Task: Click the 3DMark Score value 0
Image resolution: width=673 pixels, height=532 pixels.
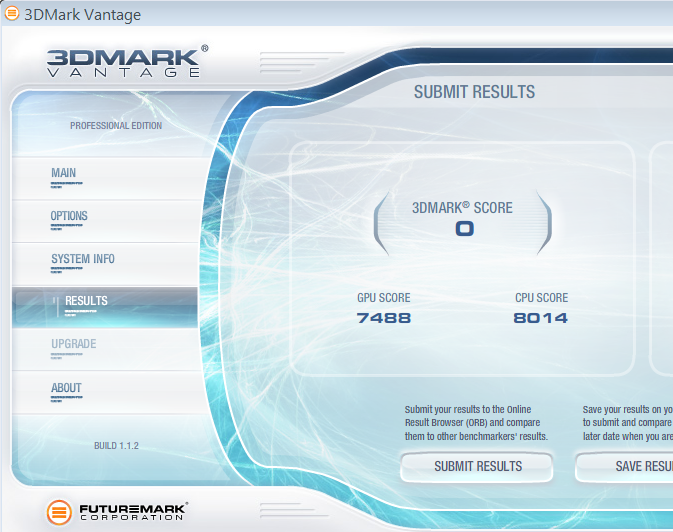Action: 464,228
